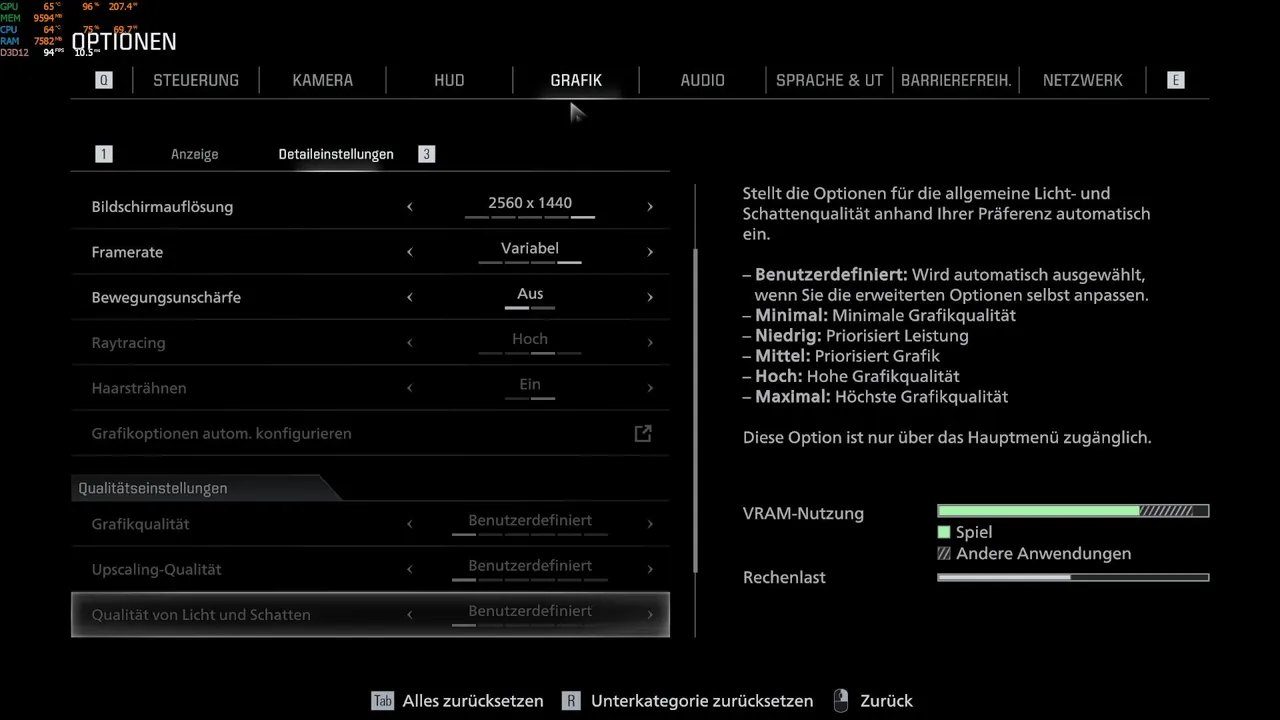Click right arrow of Raytracing

pos(650,343)
